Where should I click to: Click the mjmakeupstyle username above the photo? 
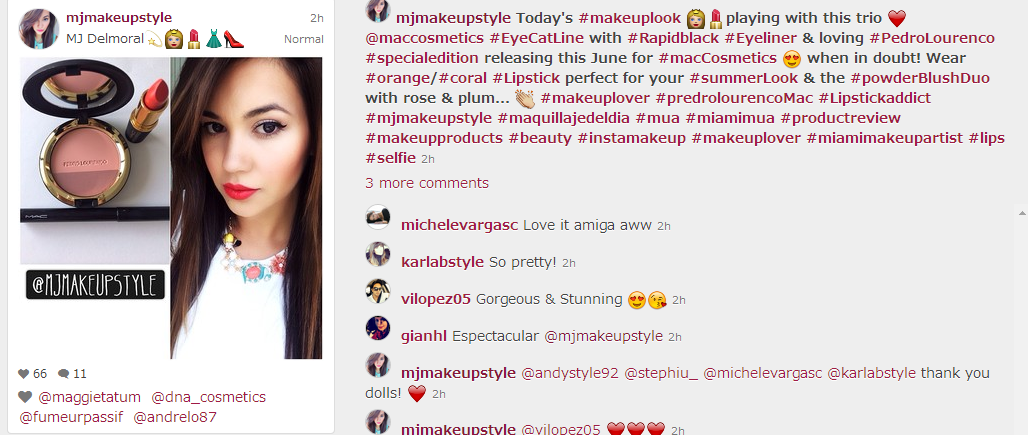(x=119, y=18)
